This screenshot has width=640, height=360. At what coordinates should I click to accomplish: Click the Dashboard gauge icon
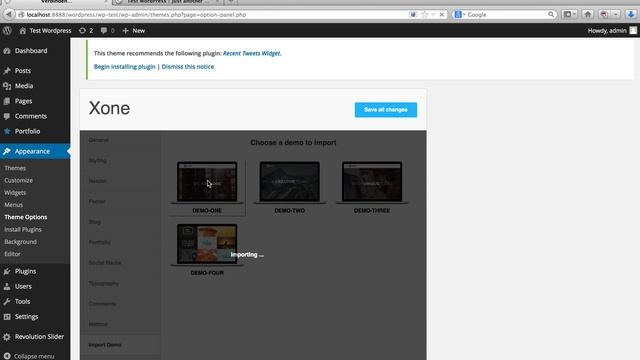7,51
